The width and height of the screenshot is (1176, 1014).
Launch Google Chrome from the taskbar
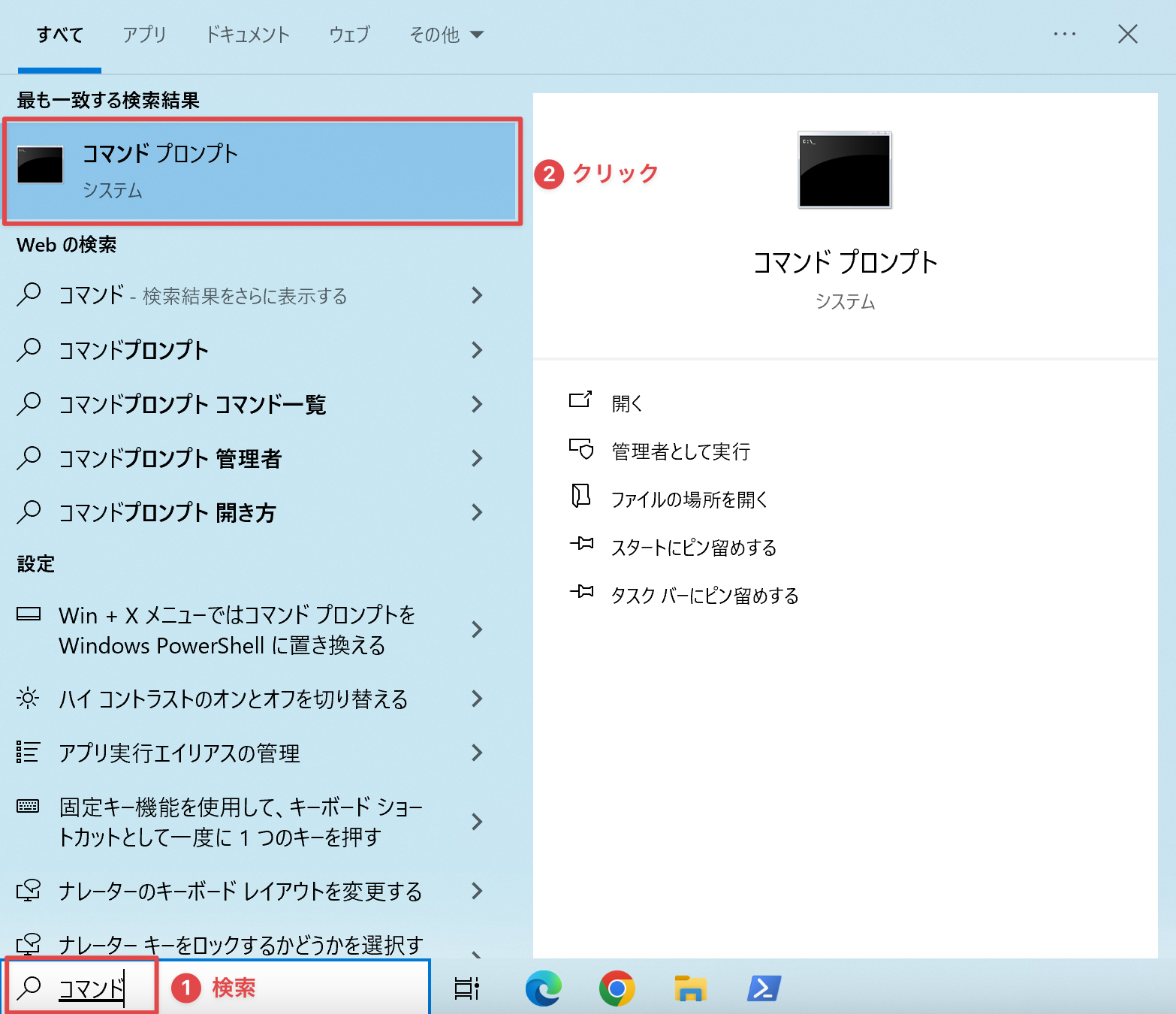(x=617, y=988)
